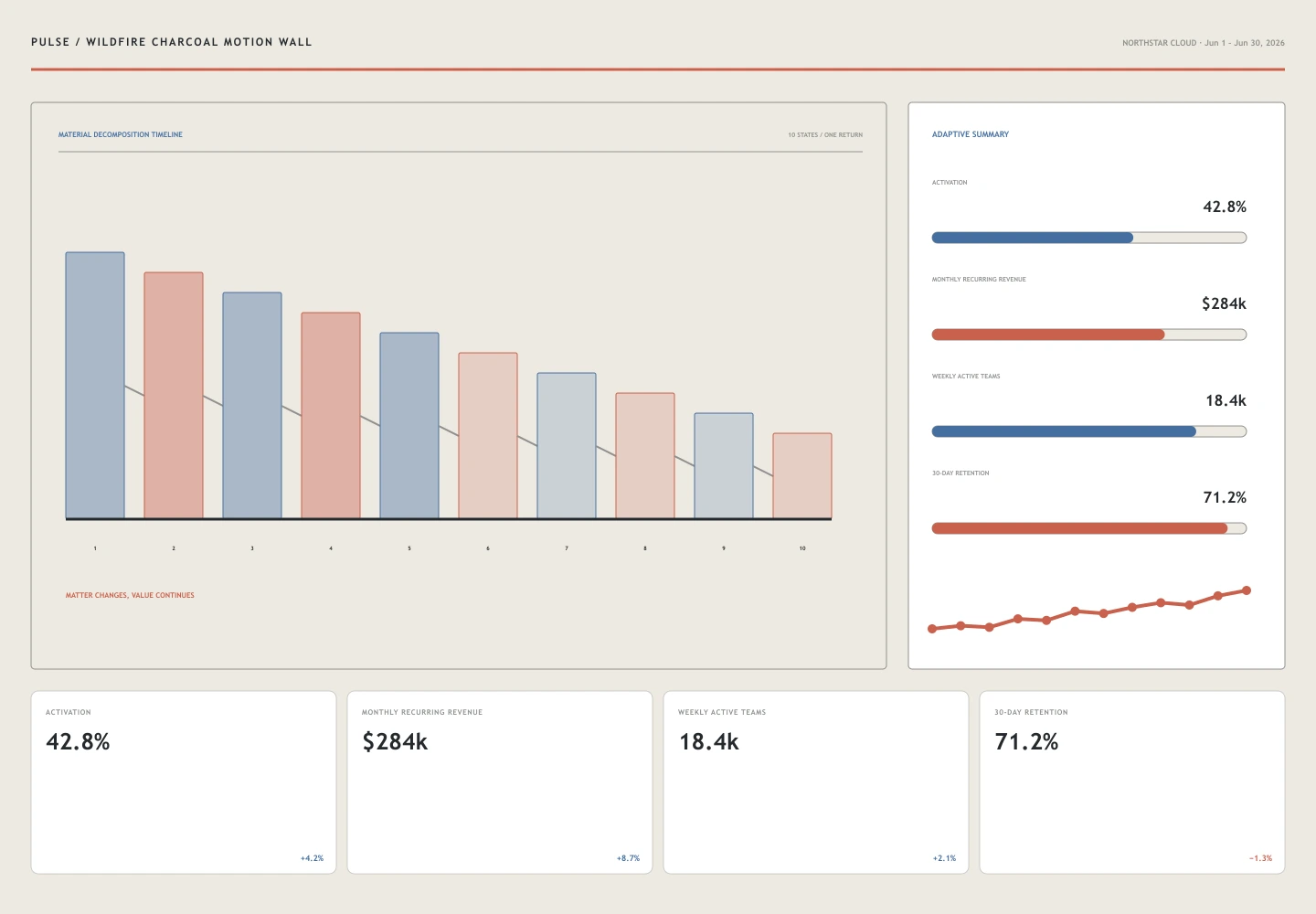Click the +8.7% change on revenue card
This screenshot has width=1316, height=914.
pyautogui.click(x=628, y=858)
